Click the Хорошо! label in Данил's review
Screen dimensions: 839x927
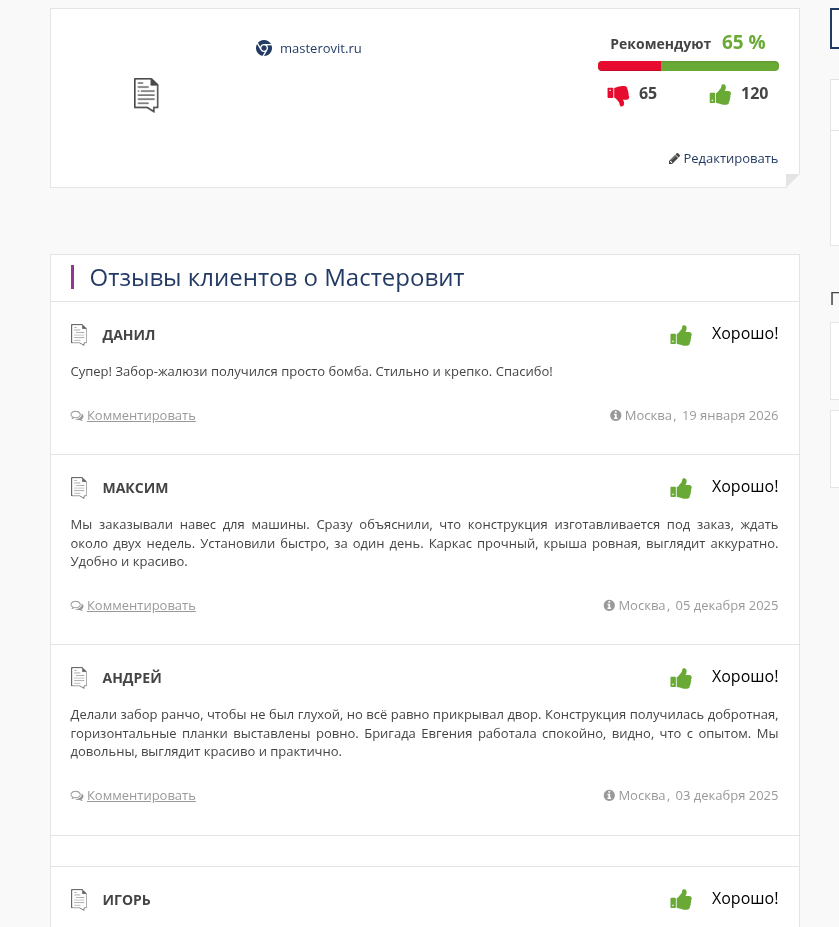tap(744, 333)
